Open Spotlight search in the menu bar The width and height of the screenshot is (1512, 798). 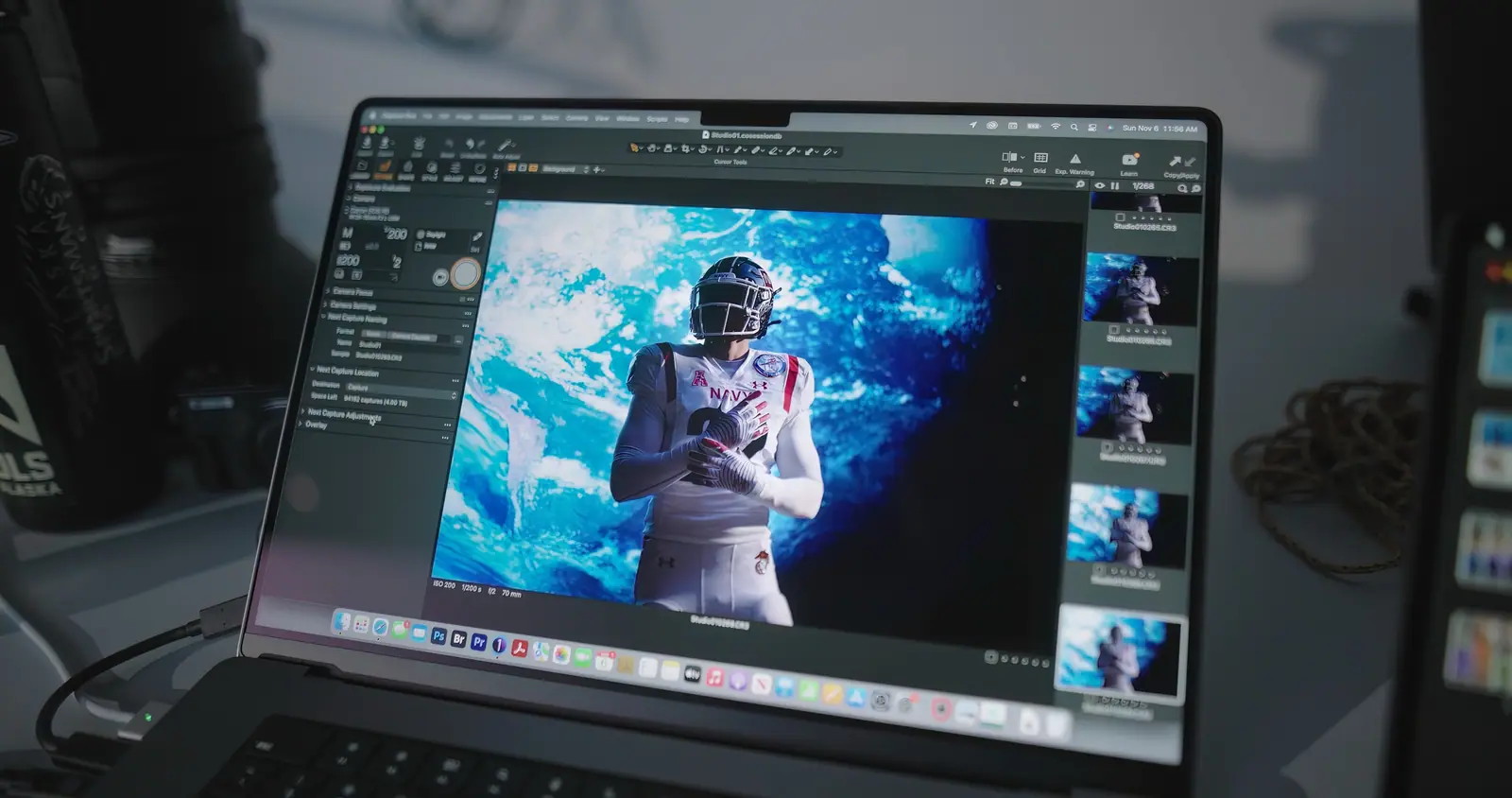pos(1074,127)
